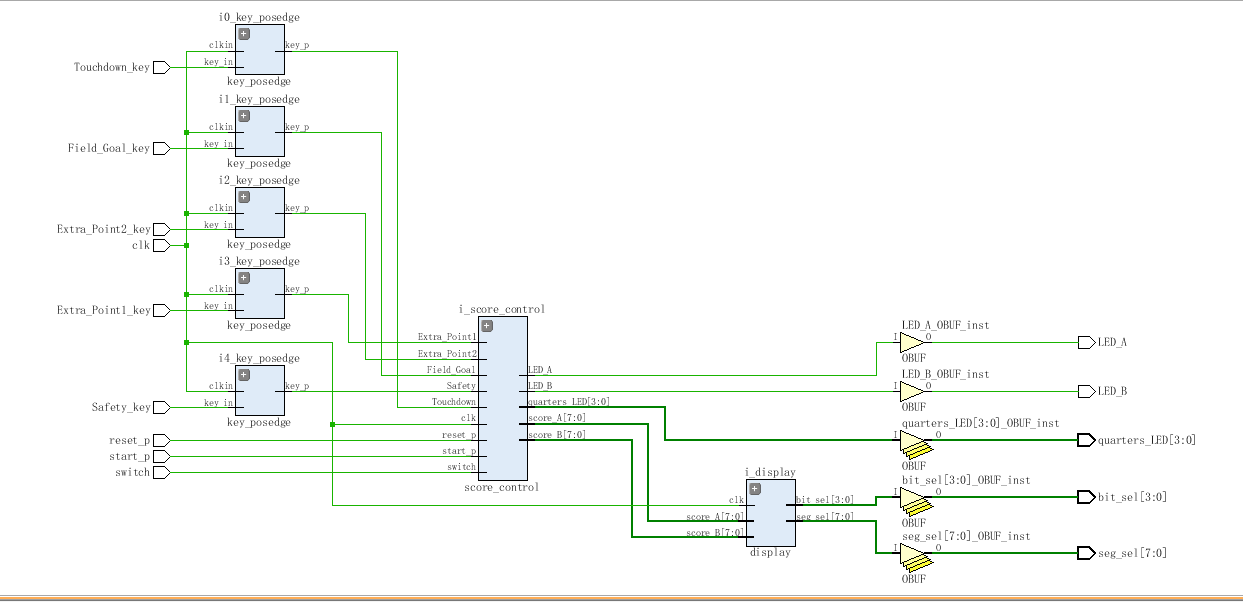
Task: Click the score_control module name label
Action: 502,488
